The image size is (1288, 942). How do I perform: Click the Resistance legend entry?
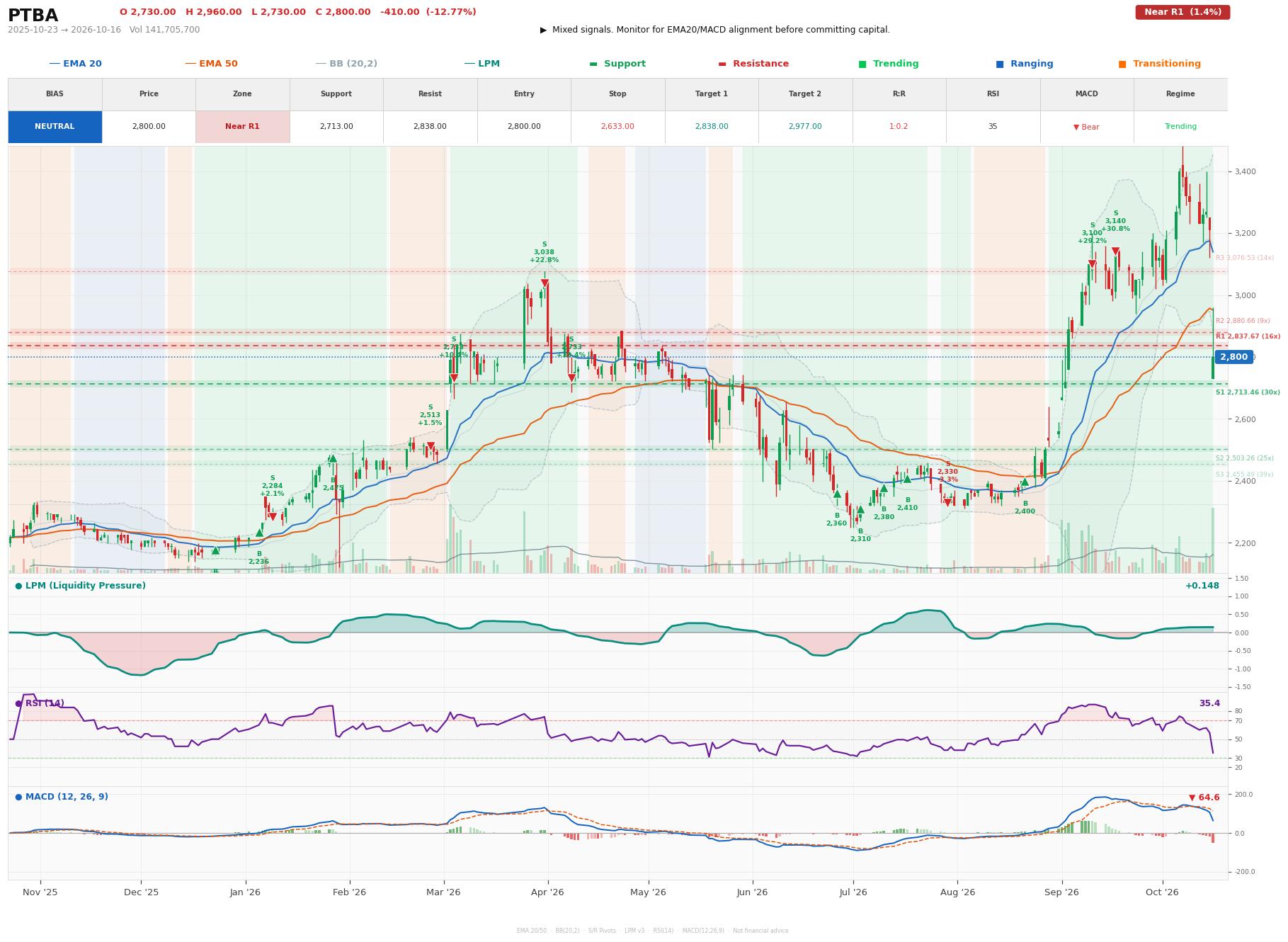(753, 64)
